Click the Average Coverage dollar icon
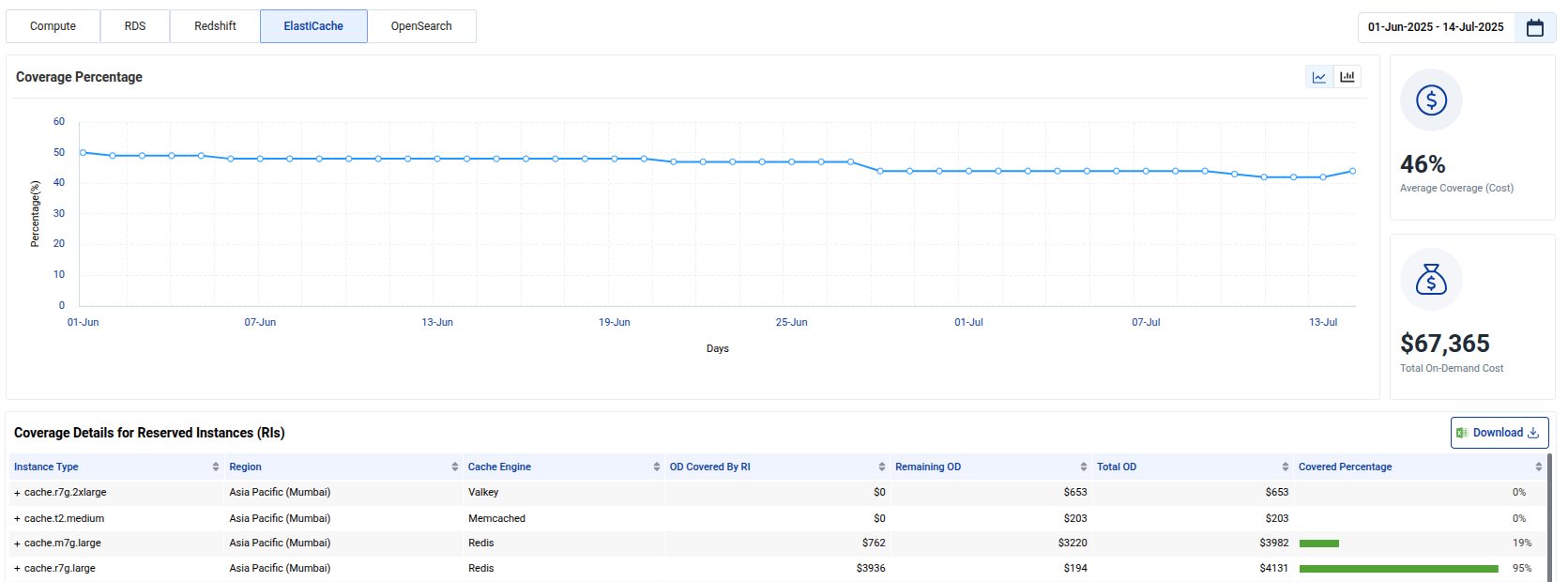This screenshot has width=1568, height=582. (1431, 100)
